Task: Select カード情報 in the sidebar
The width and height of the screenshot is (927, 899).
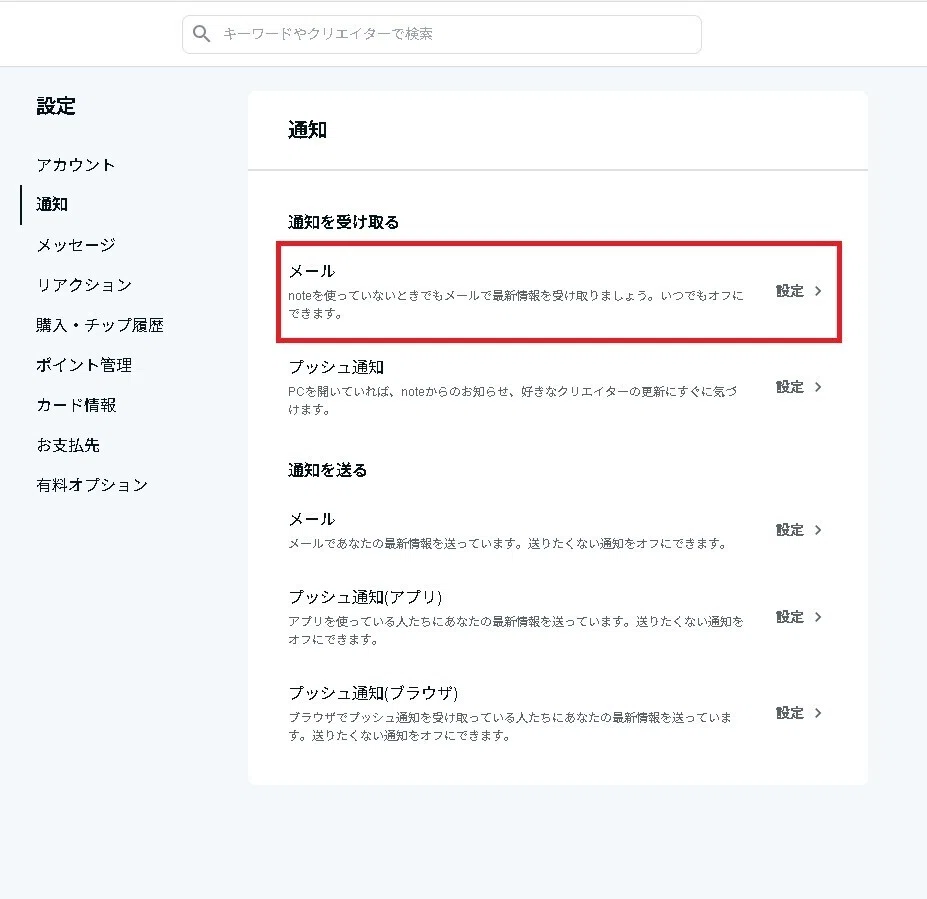Action: (76, 405)
